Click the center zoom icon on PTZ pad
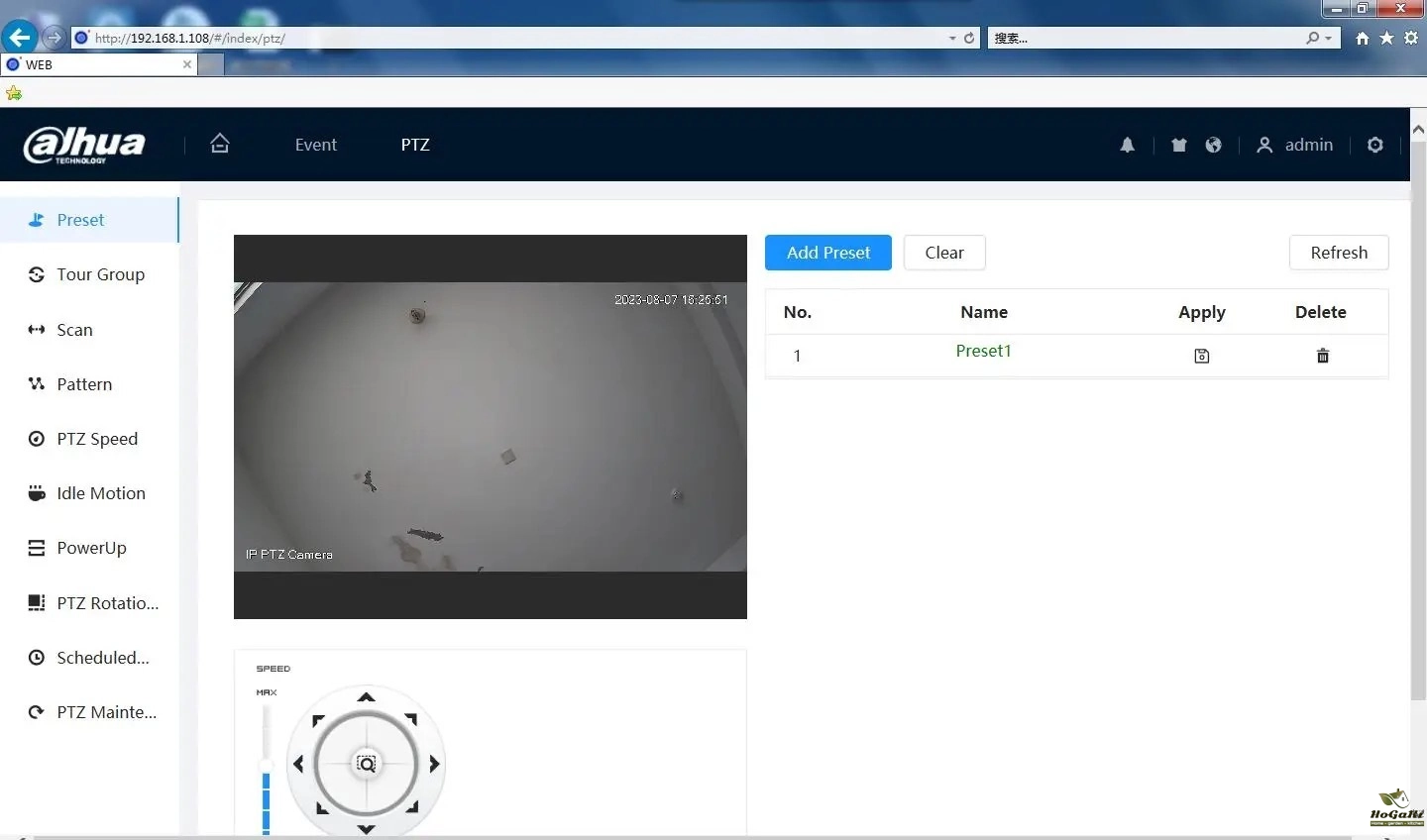 (366, 764)
